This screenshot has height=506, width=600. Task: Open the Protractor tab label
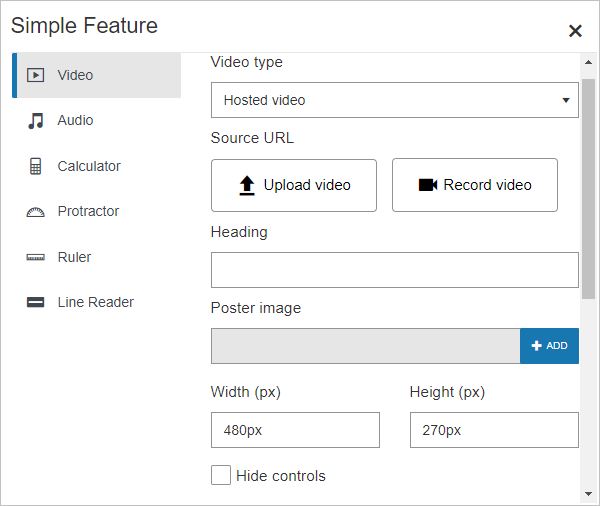coord(88,212)
